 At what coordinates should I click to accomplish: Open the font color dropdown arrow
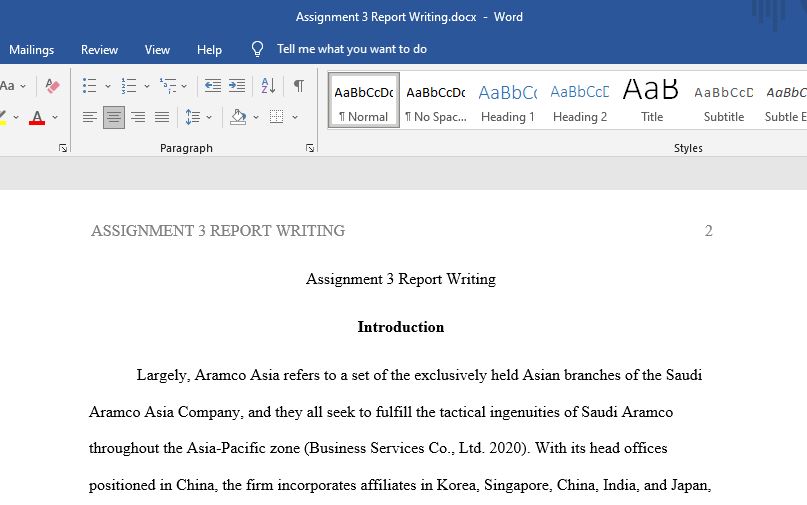pyautogui.click(x=55, y=117)
